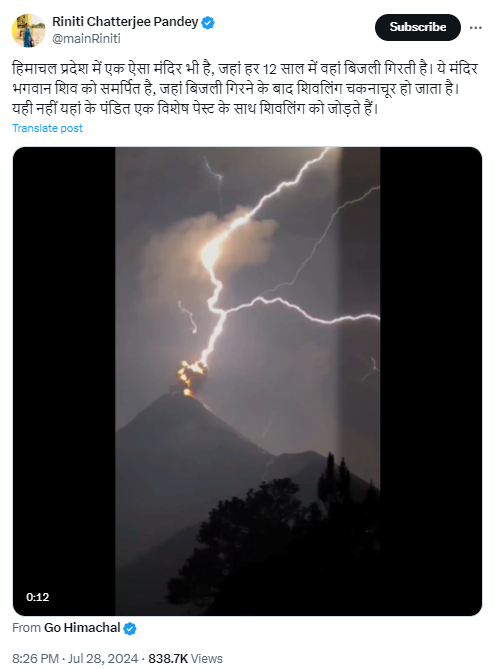The height and width of the screenshot is (669, 495).
Task: Open the Riniti Chatterjee Pandey display name
Action: 125,22
